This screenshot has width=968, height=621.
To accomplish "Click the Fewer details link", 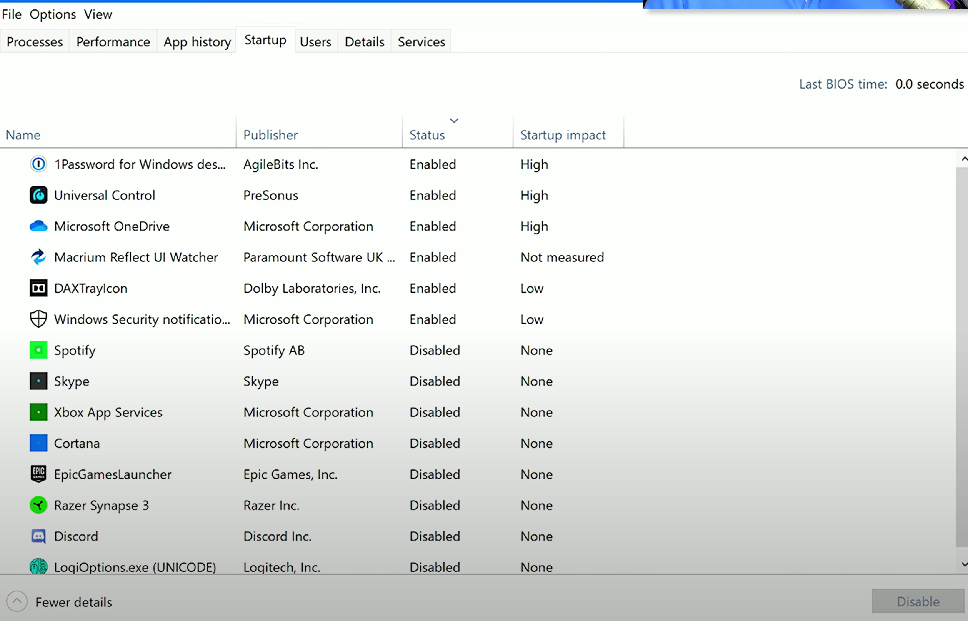I will pos(74,602).
